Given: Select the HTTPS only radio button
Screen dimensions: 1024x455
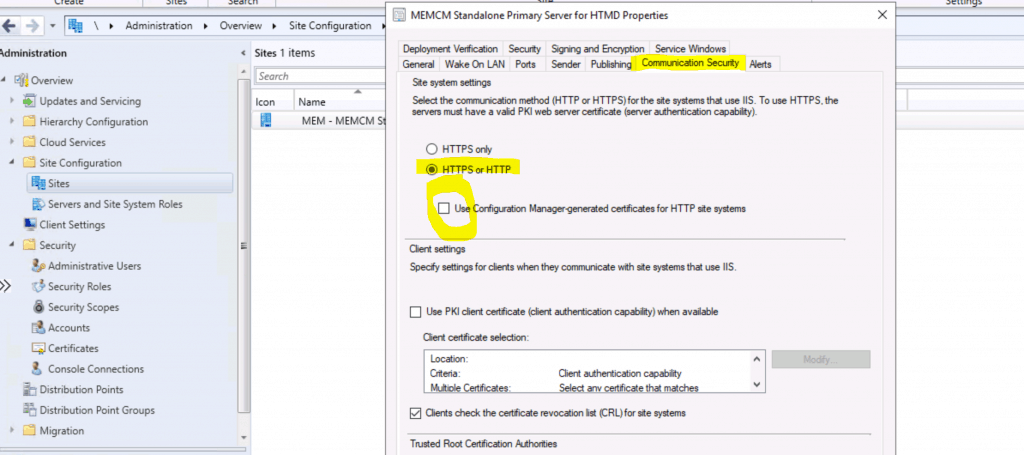Looking at the screenshot, I should (431, 149).
